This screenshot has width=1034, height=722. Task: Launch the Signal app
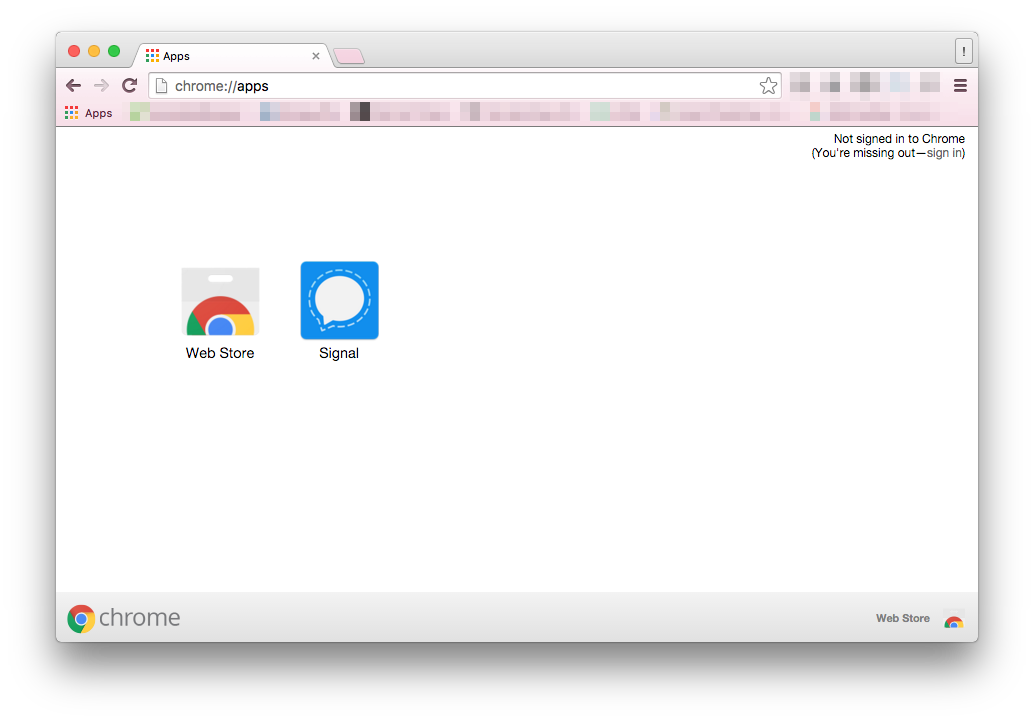coord(339,301)
